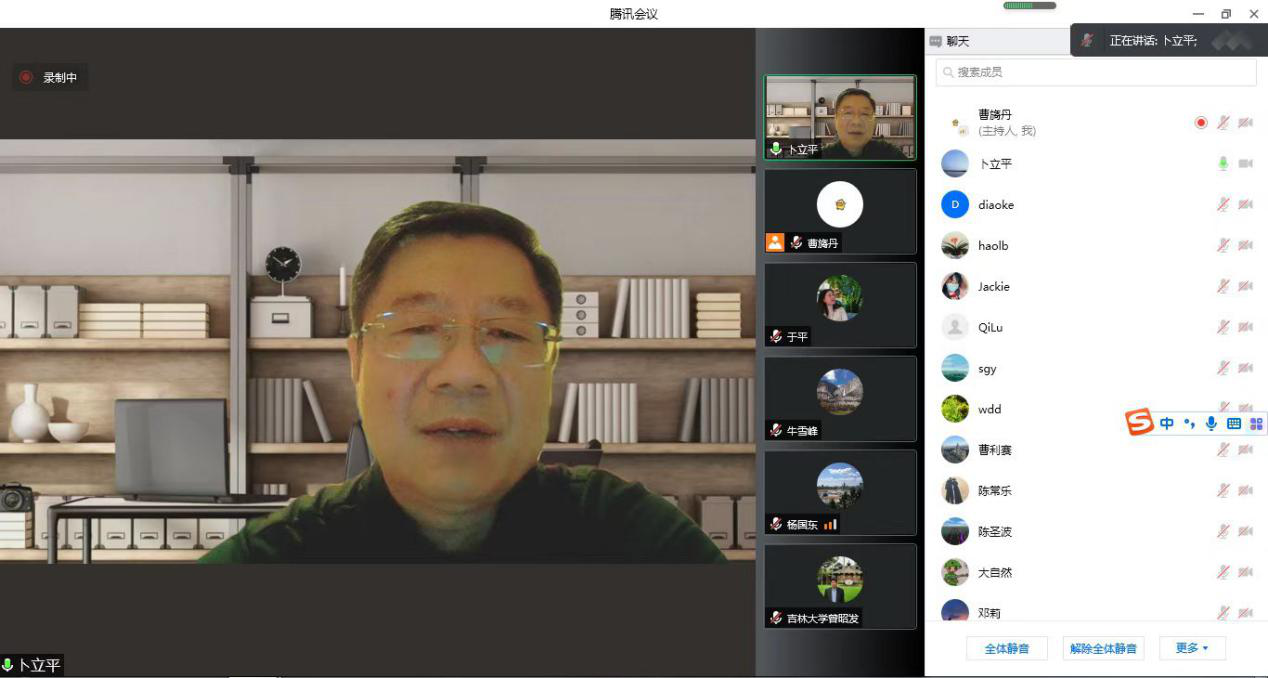This screenshot has height=678, width=1268.
Task: Toggle the camera for Jackie
Action: click(1245, 287)
